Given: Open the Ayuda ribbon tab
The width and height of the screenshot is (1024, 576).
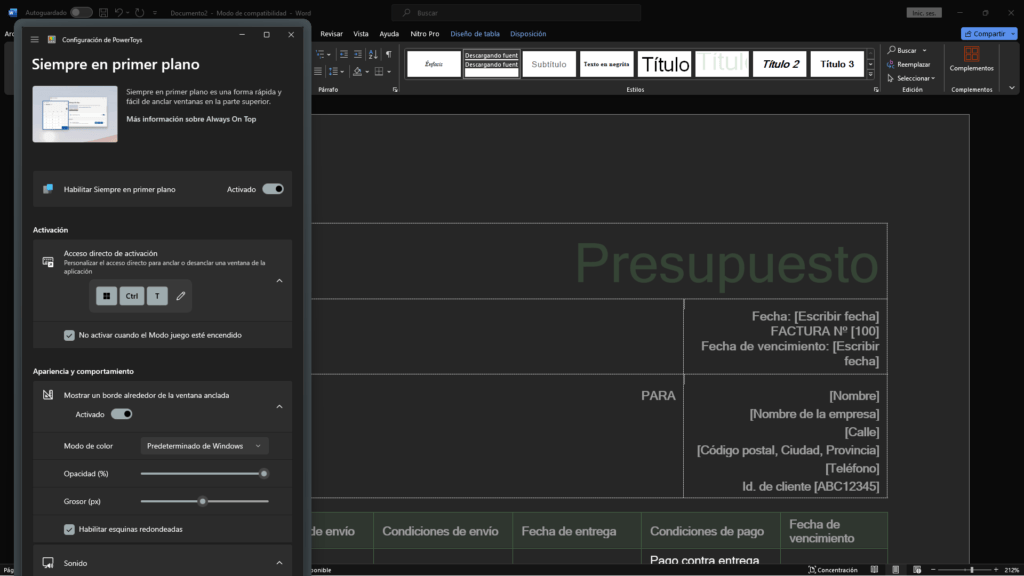Looking at the screenshot, I should pyautogui.click(x=389, y=34).
